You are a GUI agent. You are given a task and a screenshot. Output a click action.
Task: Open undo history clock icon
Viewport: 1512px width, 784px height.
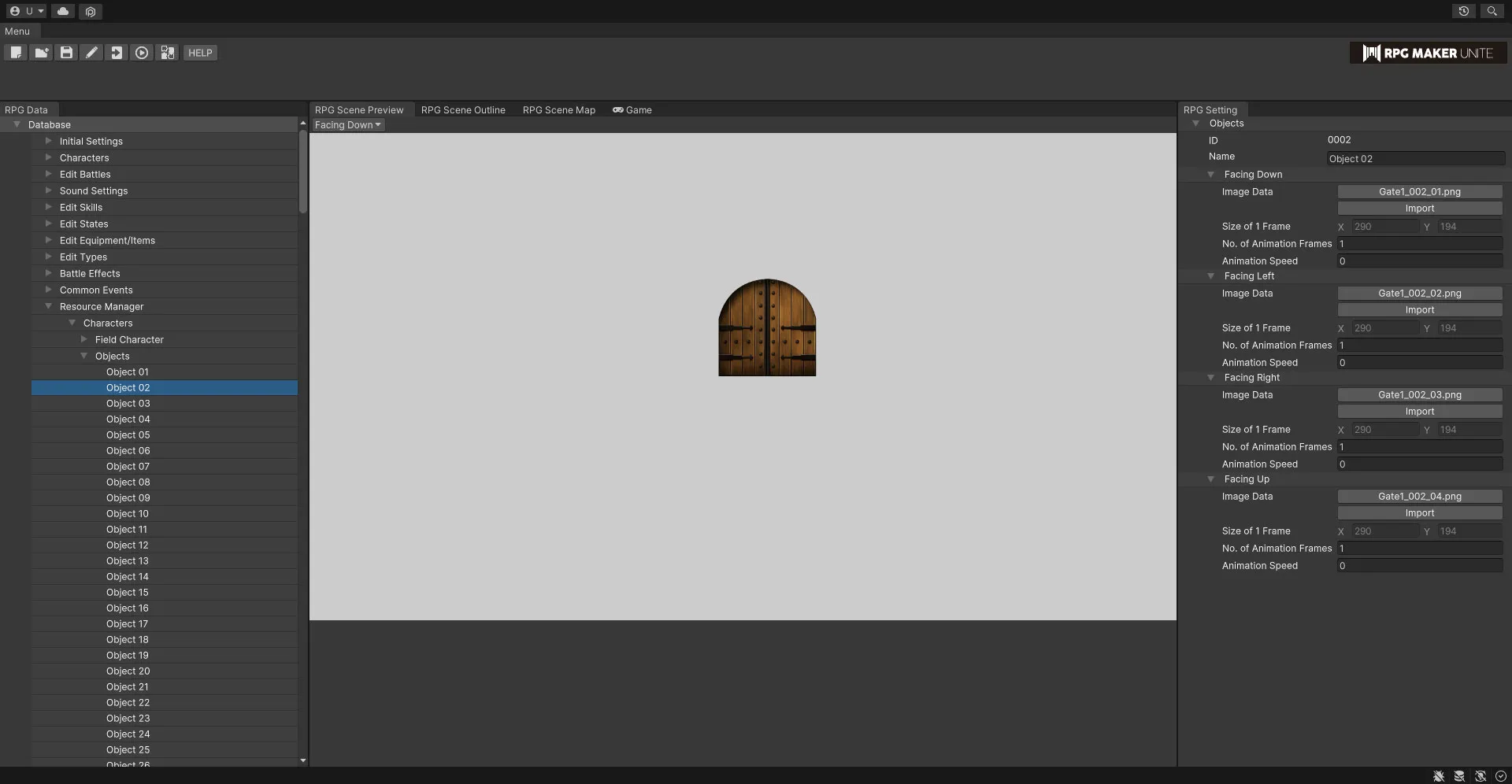pyautogui.click(x=1463, y=11)
